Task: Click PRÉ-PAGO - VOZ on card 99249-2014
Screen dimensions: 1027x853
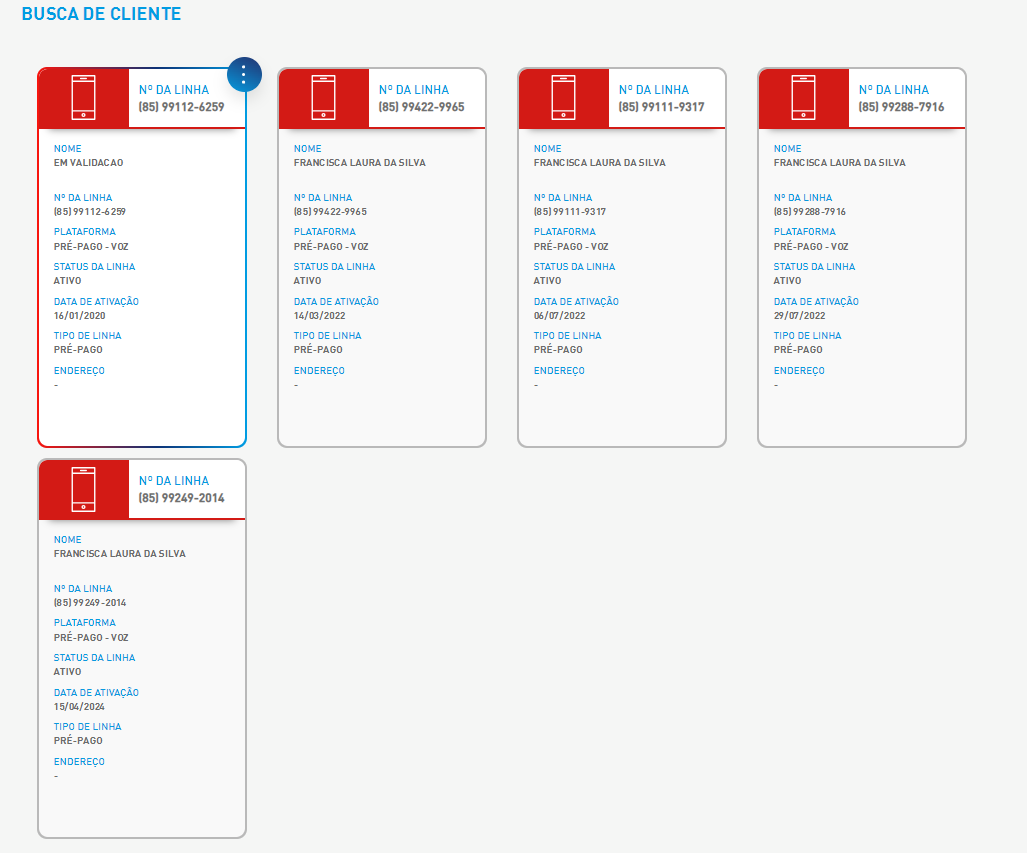Action: 91,638
